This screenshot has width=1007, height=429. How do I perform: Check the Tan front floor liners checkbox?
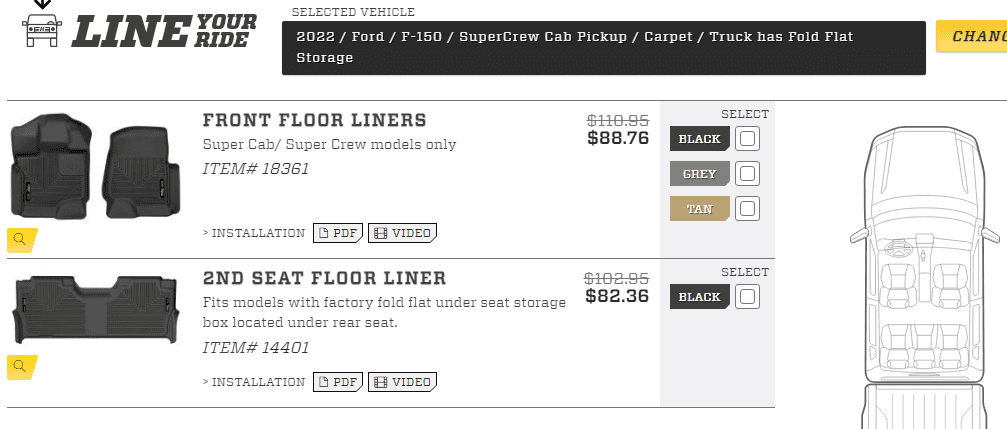(x=747, y=209)
